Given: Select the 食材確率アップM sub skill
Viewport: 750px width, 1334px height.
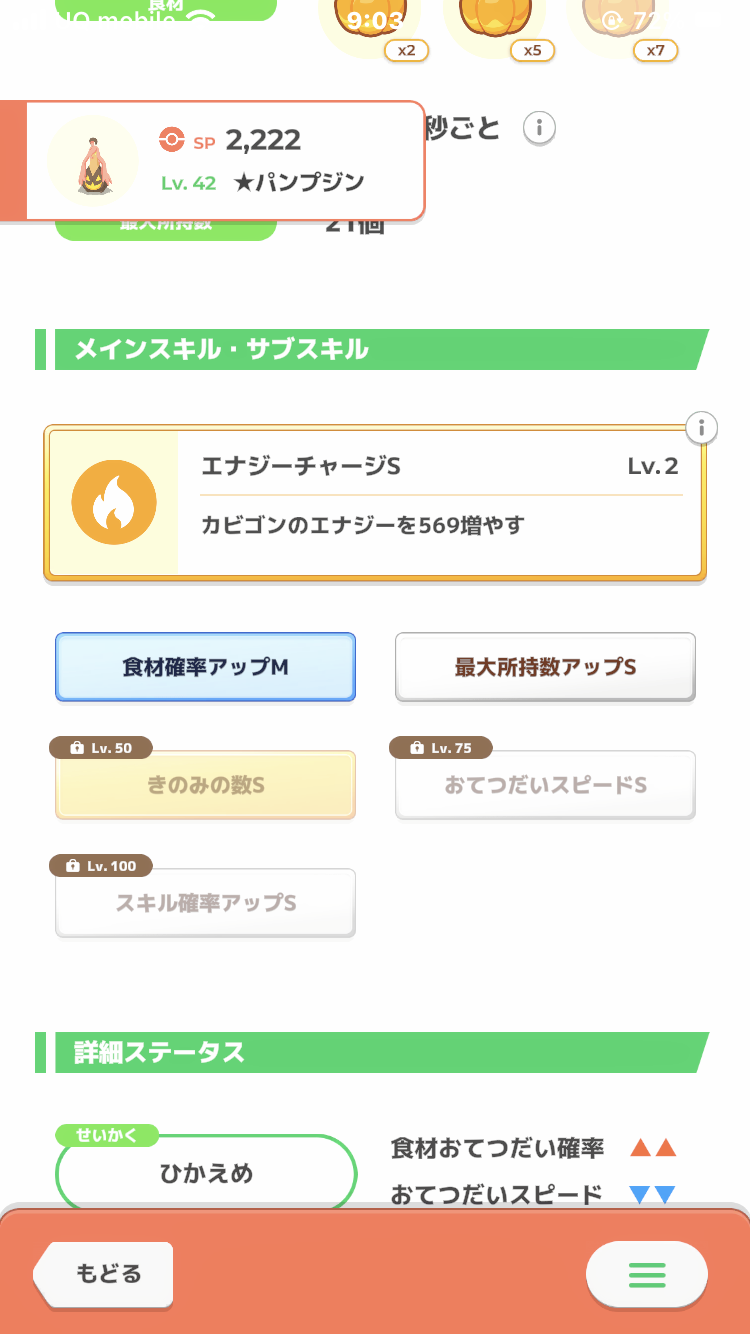Looking at the screenshot, I should pyautogui.click(x=205, y=667).
